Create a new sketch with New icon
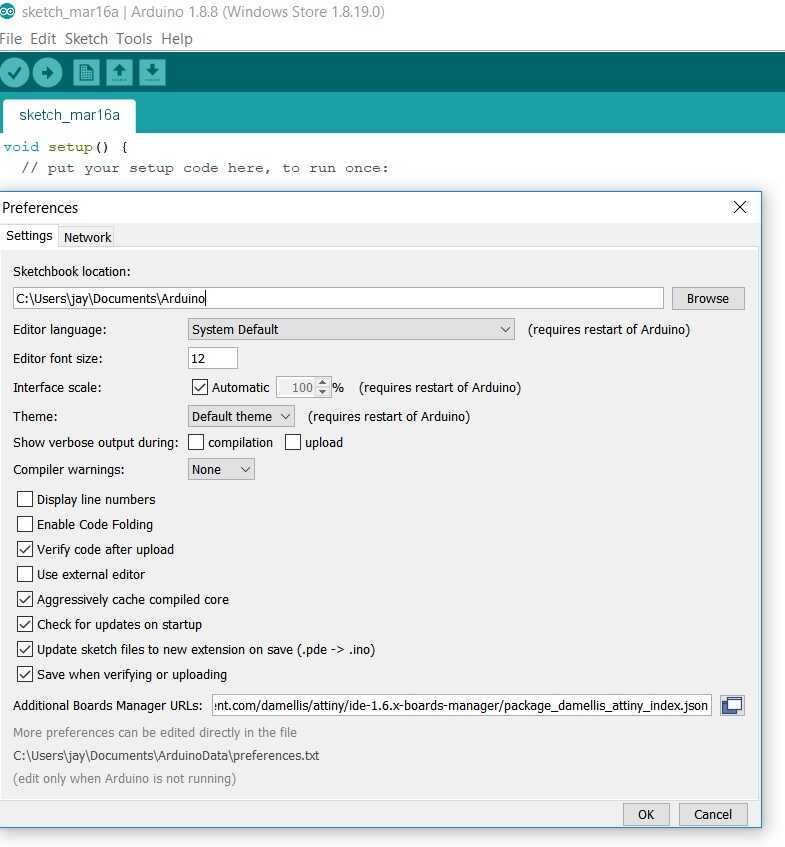The width and height of the screenshot is (785, 847). [86, 72]
